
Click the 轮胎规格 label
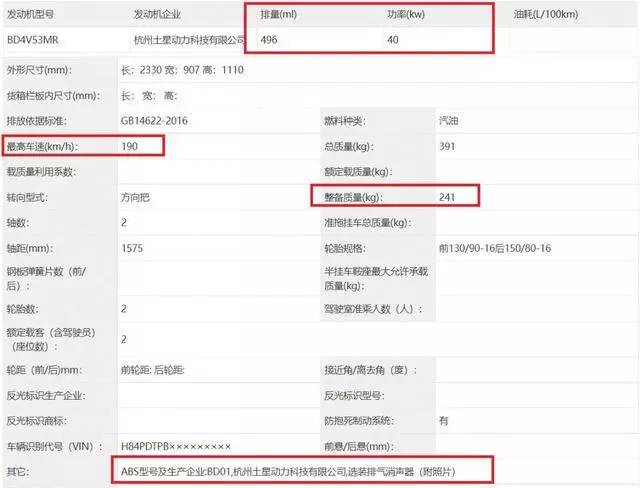coord(345,248)
